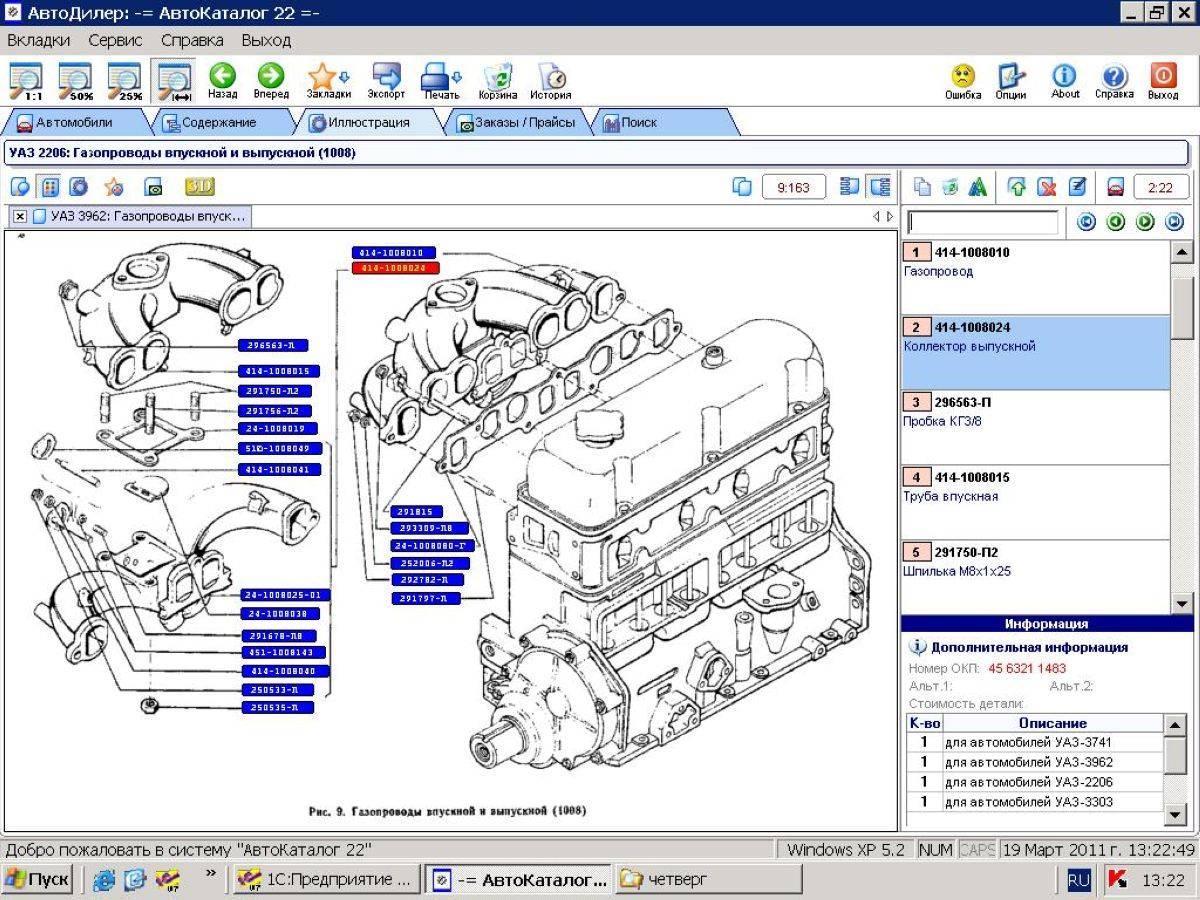
Task: Select part 5 291750-П2 Шпилька М8х1х25
Action: click(1035, 577)
